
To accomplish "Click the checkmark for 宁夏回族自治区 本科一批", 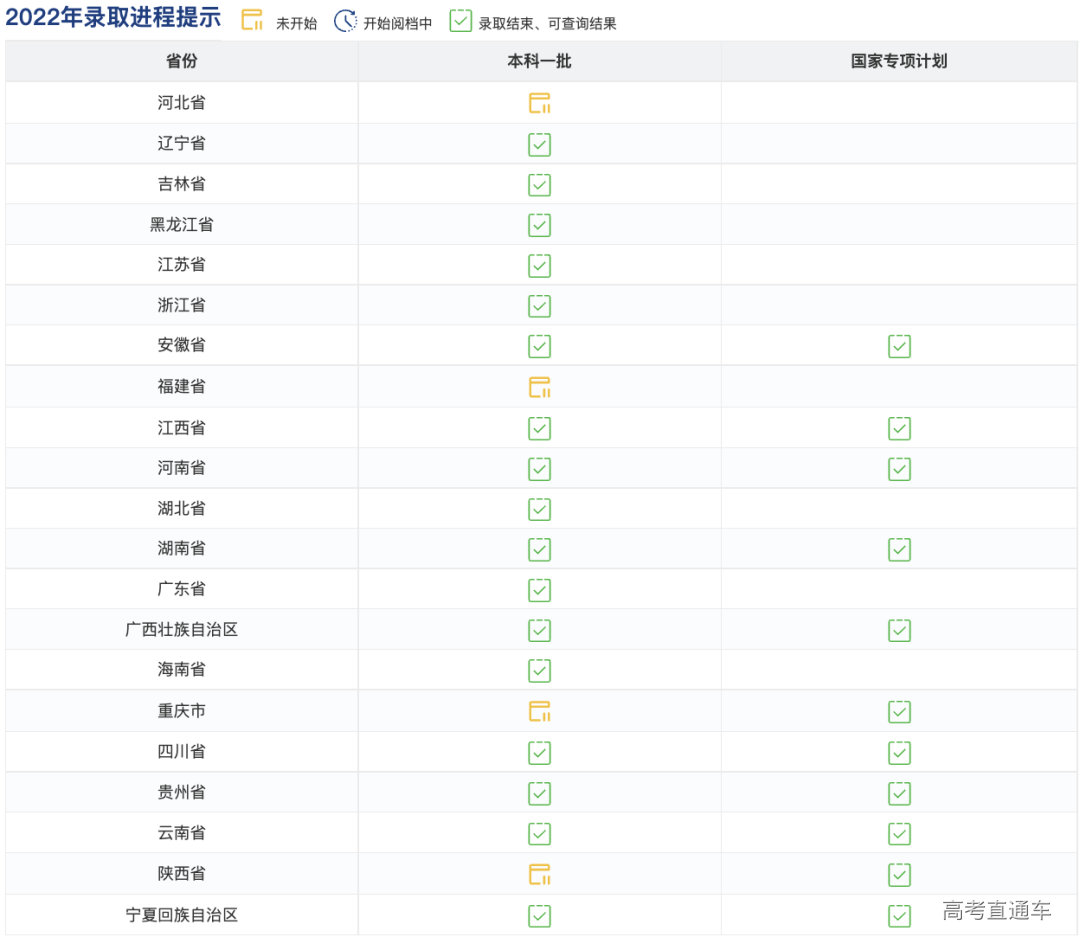I will (539, 915).
